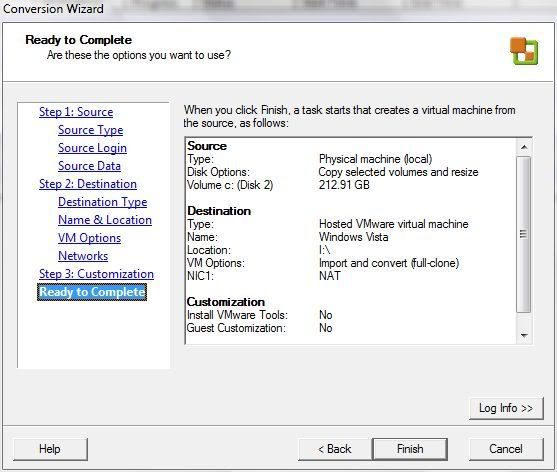Navigate to VM Options step

(90, 238)
